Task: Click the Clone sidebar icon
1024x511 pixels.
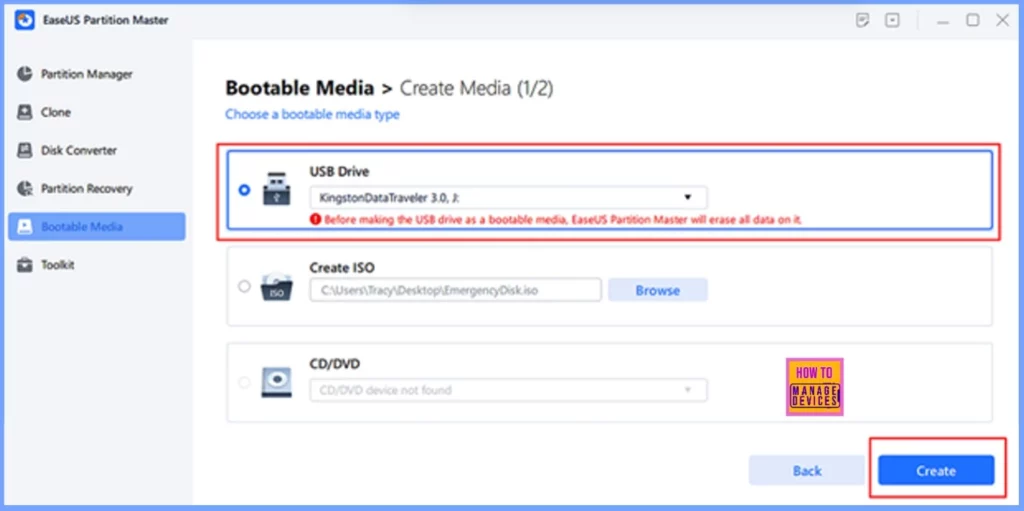Action: pyautogui.click(x=25, y=112)
